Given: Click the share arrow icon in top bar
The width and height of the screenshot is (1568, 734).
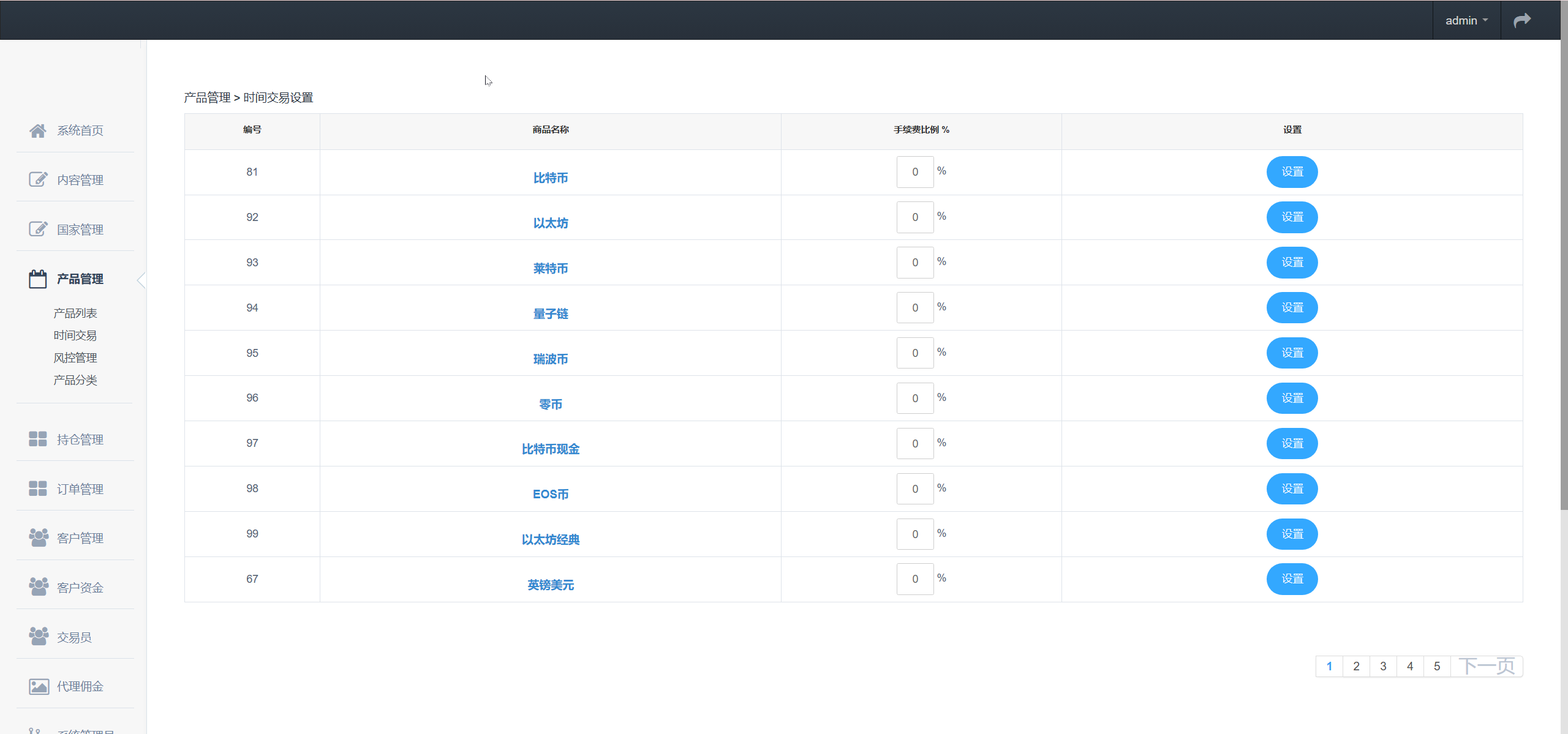Looking at the screenshot, I should point(1522,20).
